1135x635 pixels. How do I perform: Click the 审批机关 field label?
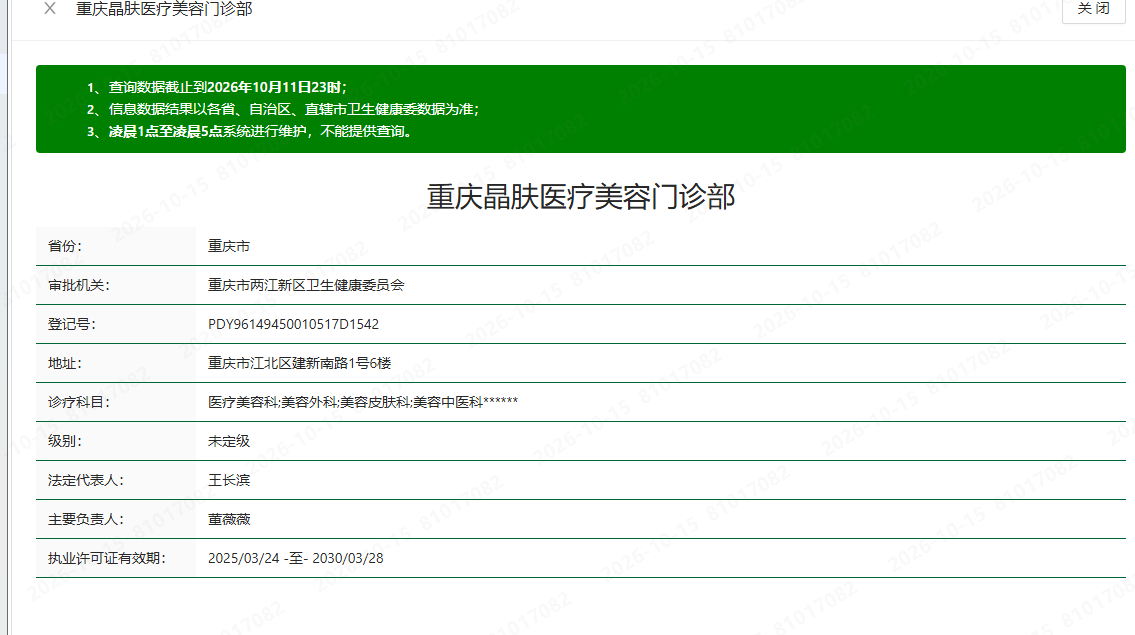79,285
